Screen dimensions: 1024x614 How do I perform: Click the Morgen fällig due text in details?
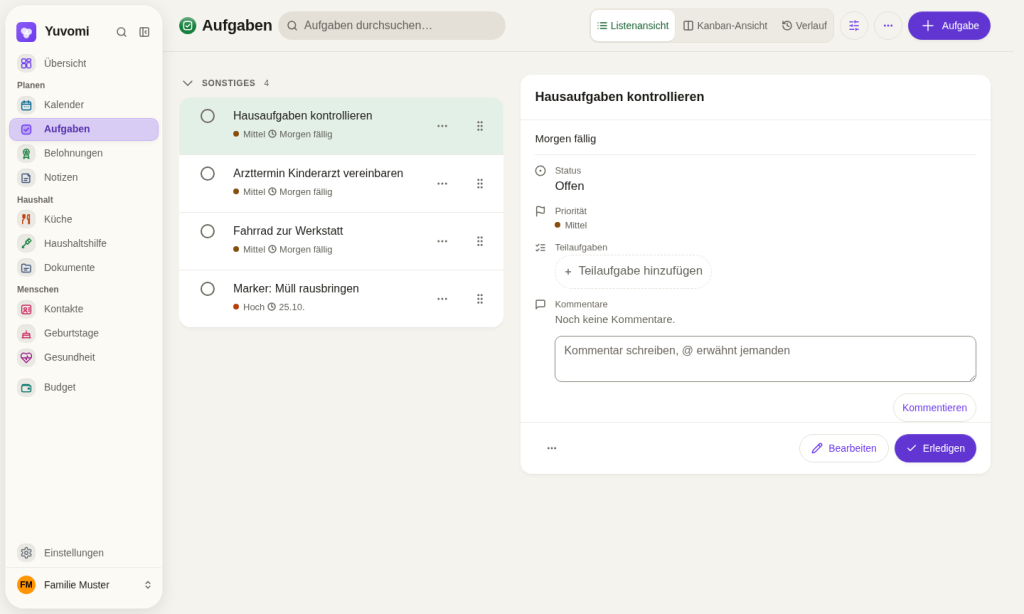(566, 138)
